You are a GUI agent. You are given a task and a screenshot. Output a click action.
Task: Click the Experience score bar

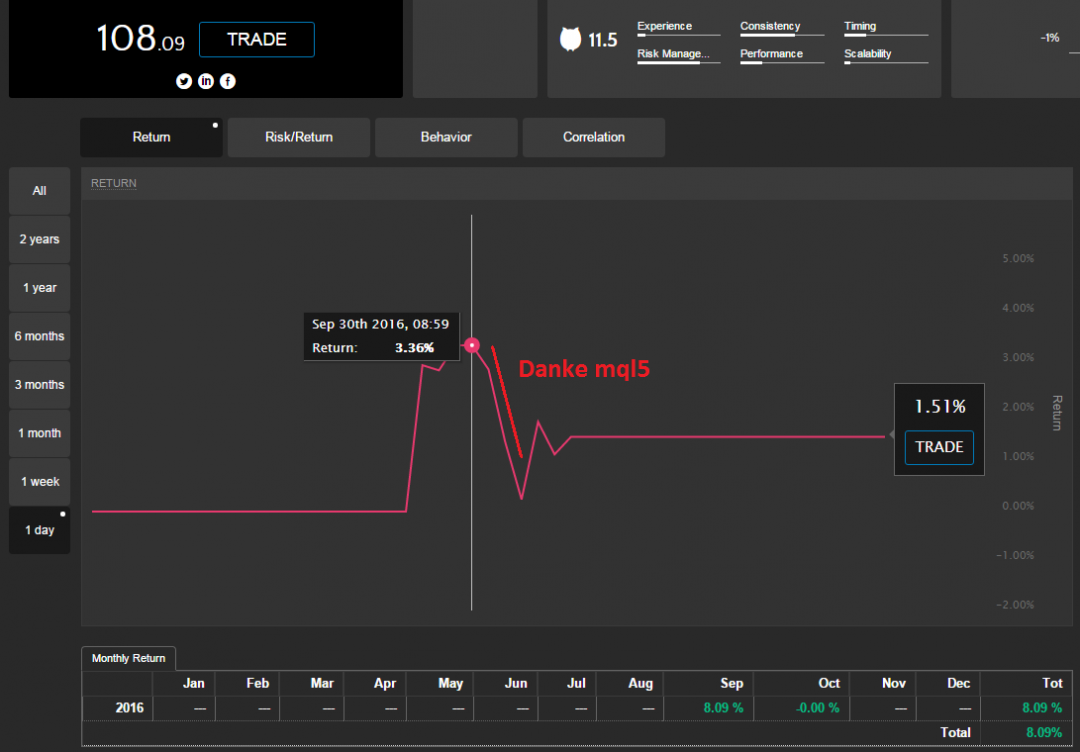678,35
